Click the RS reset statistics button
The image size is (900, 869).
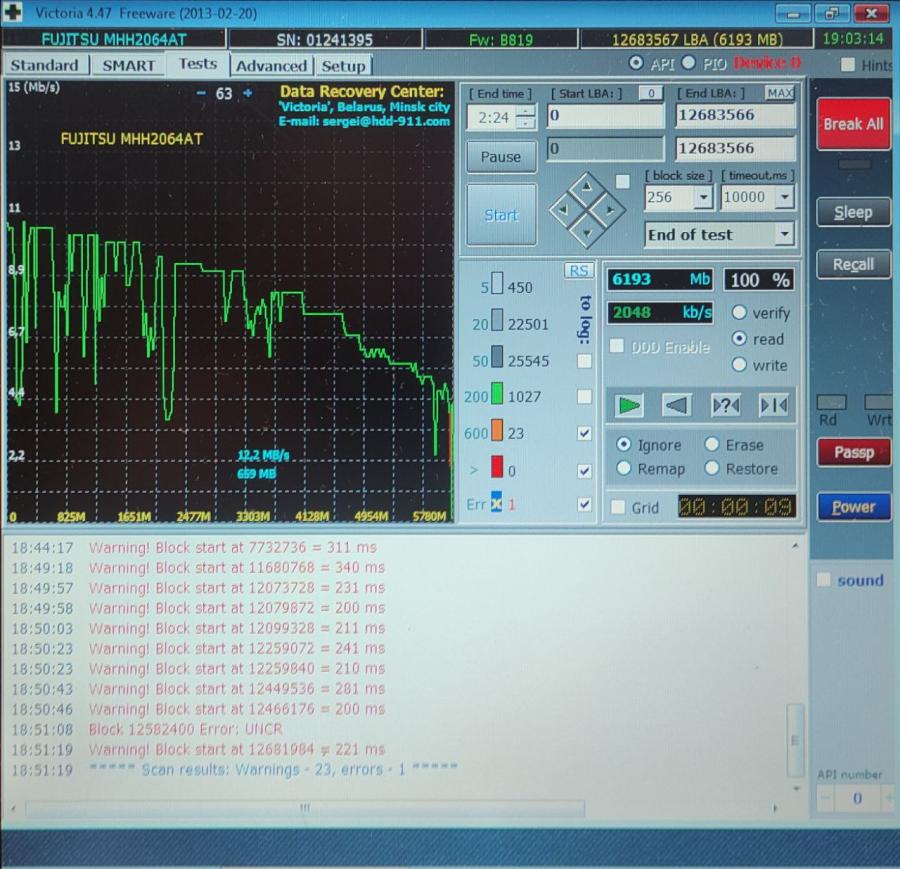(x=578, y=271)
